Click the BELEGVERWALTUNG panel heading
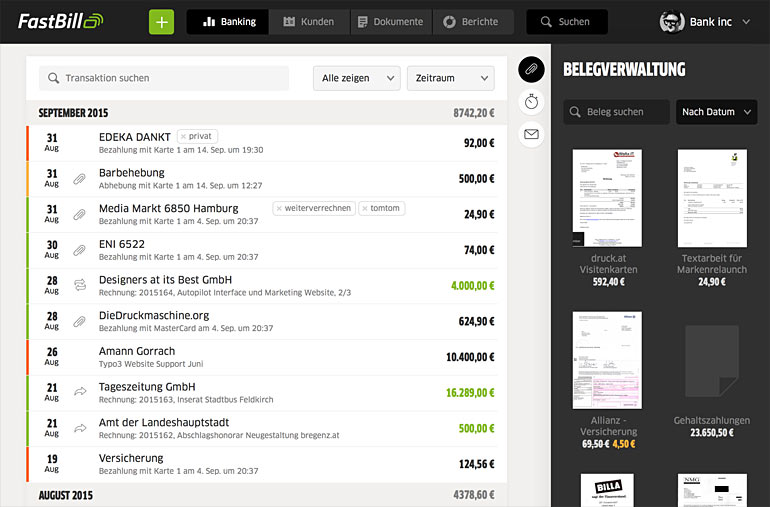 click(624, 69)
